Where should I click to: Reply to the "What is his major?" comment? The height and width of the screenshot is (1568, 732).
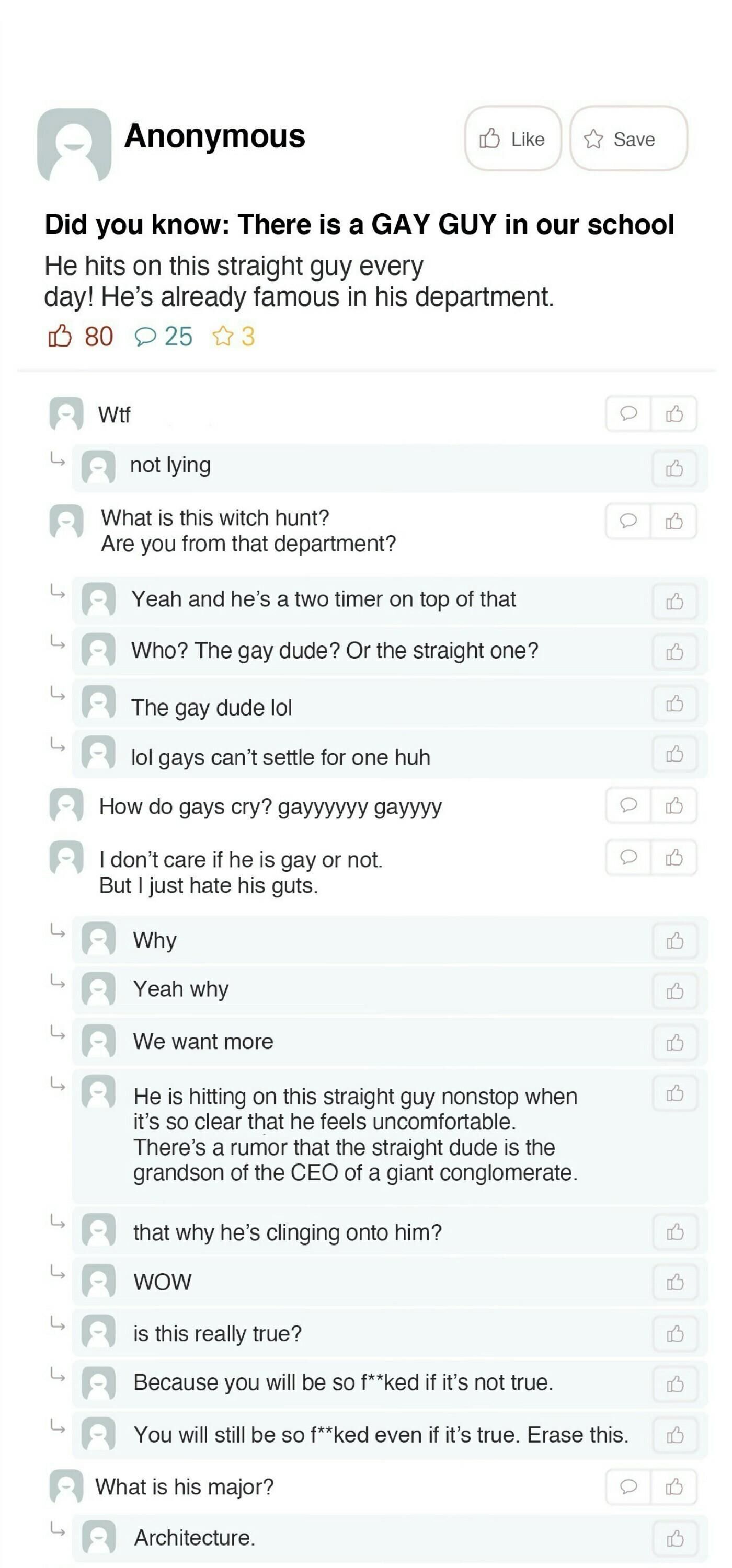(628, 1487)
